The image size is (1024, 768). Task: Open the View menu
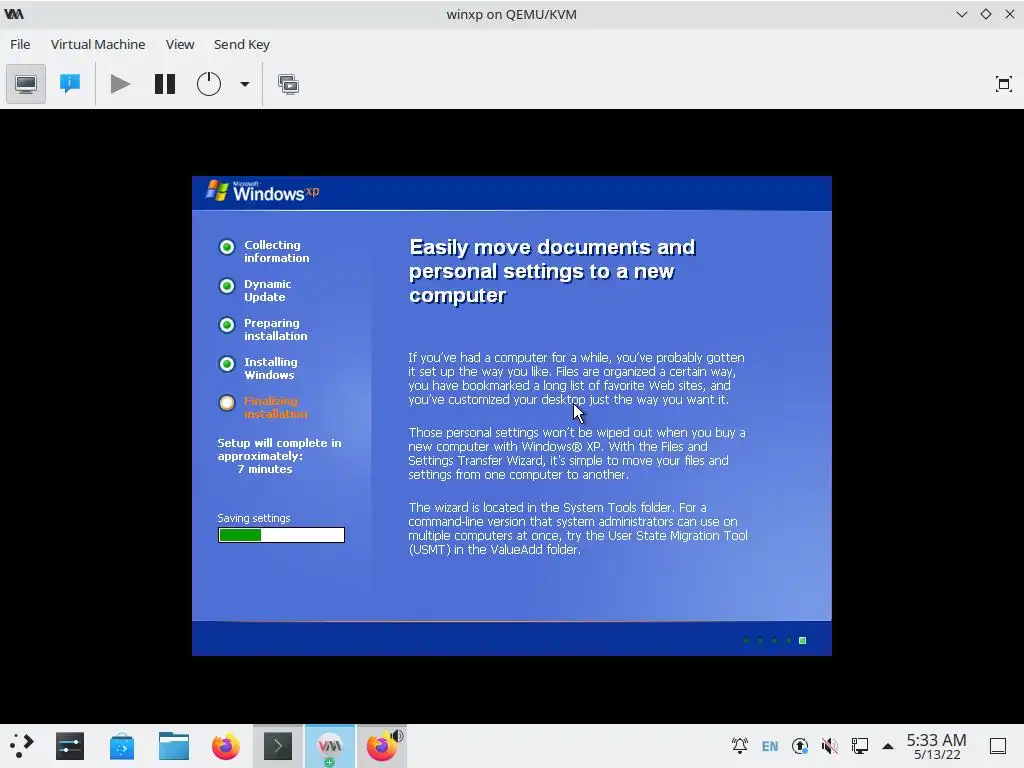coord(180,44)
